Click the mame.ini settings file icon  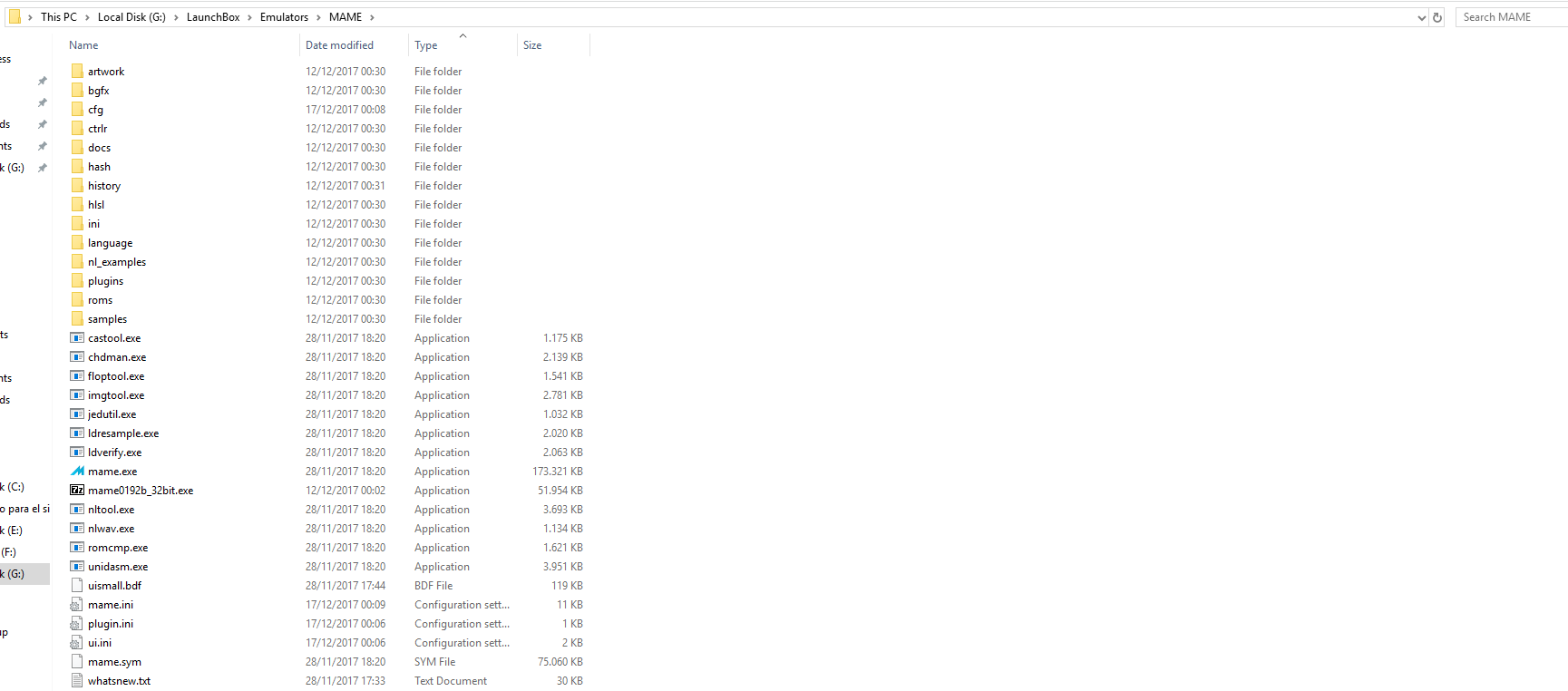pyautogui.click(x=77, y=604)
